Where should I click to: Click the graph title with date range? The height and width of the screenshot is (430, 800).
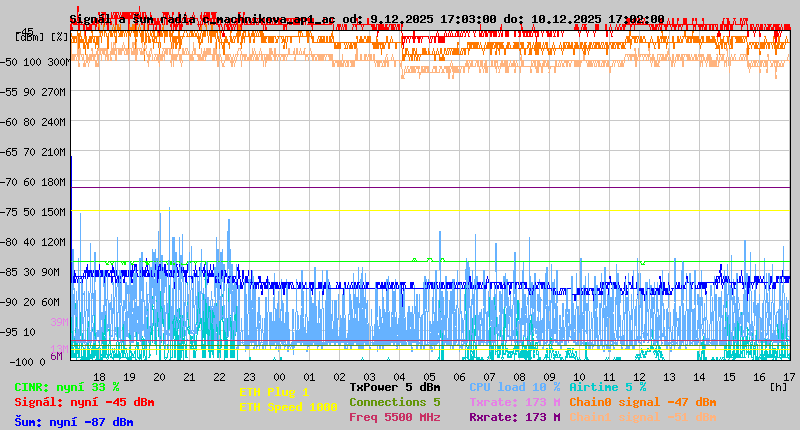[x=367, y=19]
